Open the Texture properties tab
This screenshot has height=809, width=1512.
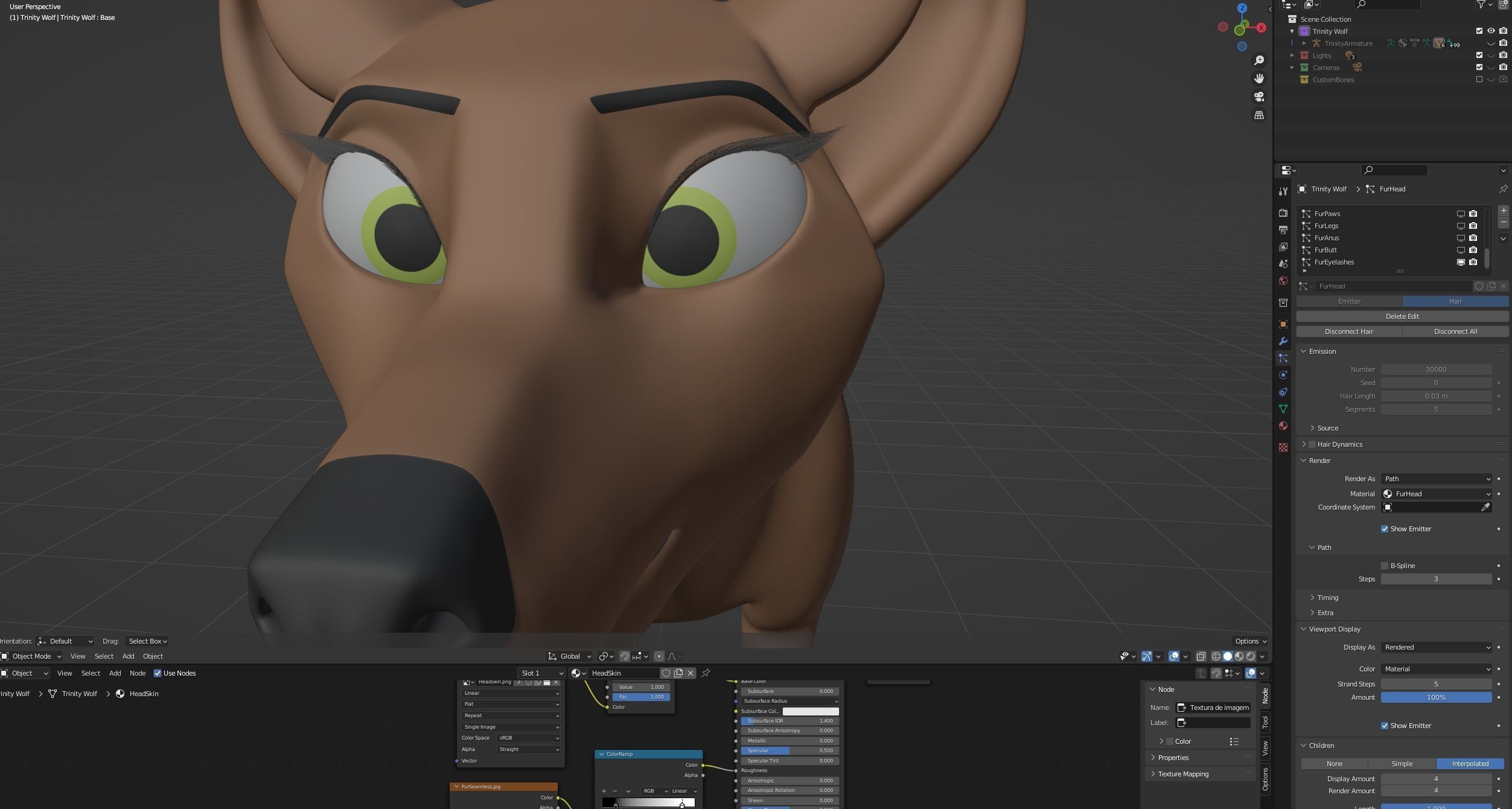[x=1283, y=447]
